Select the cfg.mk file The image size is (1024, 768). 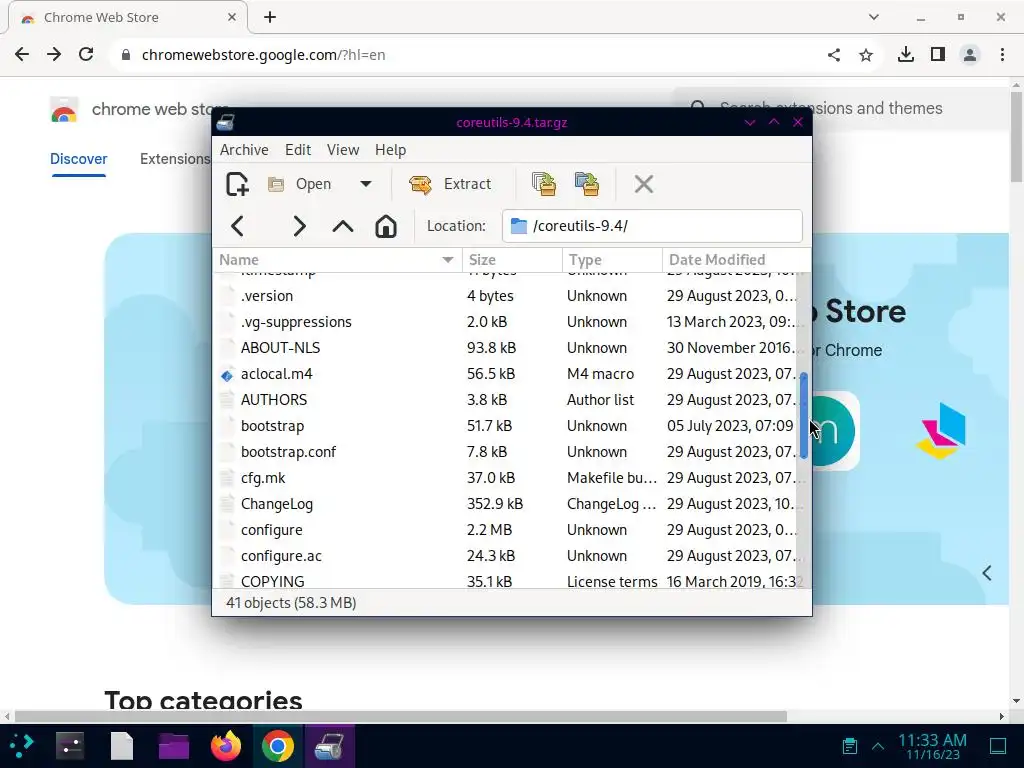click(506, 478)
